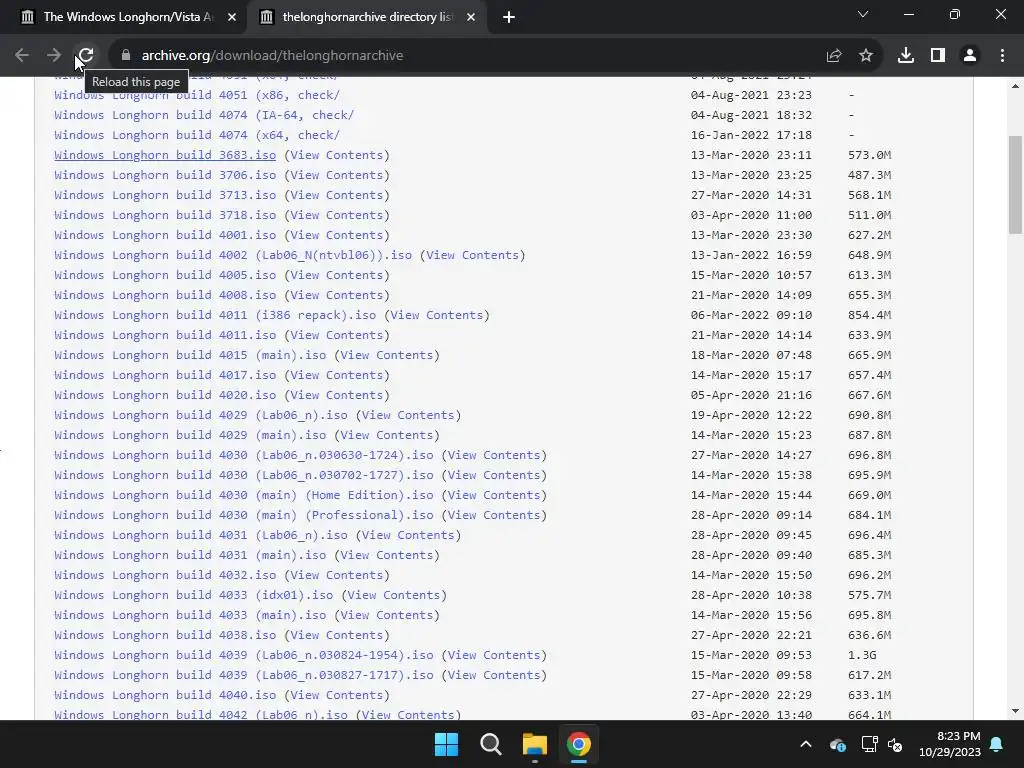The image size is (1024, 768).
Task: Open Windows Longhorn build 3713.iso link
Action: tap(165, 195)
